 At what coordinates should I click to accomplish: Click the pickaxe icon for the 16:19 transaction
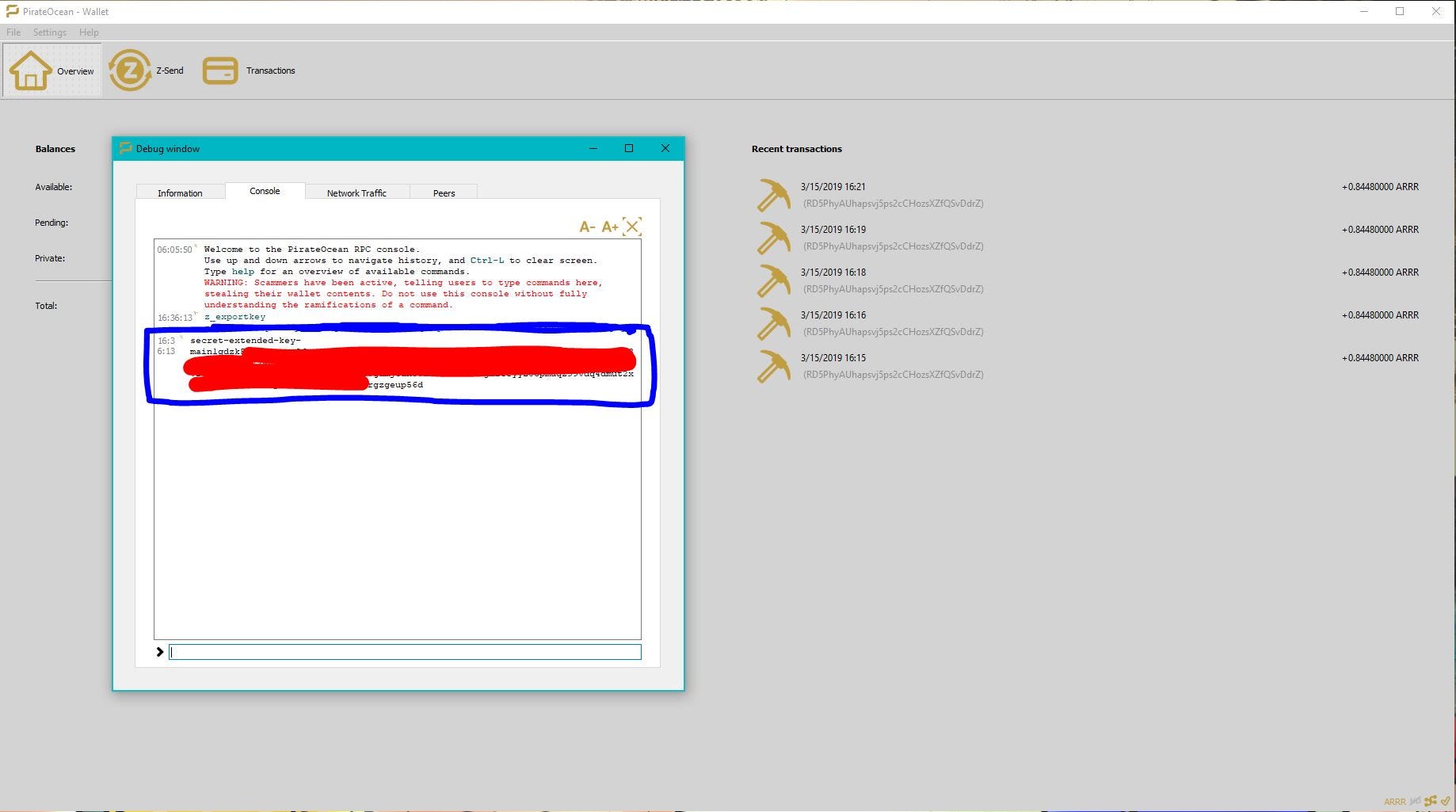773,238
